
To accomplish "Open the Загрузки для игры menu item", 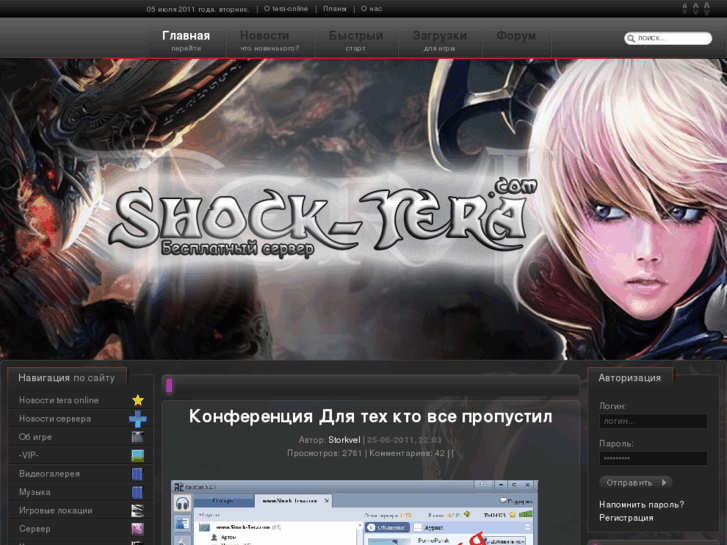I will pyautogui.click(x=440, y=41).
